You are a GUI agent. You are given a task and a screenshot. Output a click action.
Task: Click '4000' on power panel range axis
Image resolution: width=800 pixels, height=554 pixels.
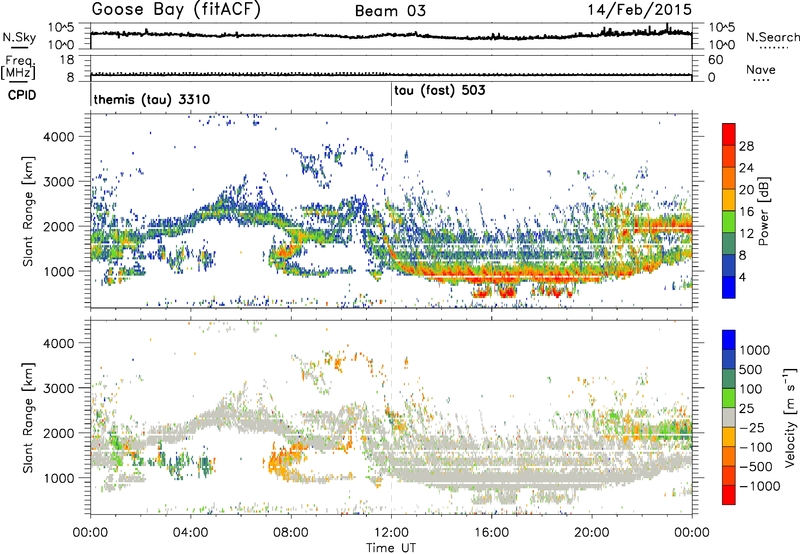[x=58, y=137]
